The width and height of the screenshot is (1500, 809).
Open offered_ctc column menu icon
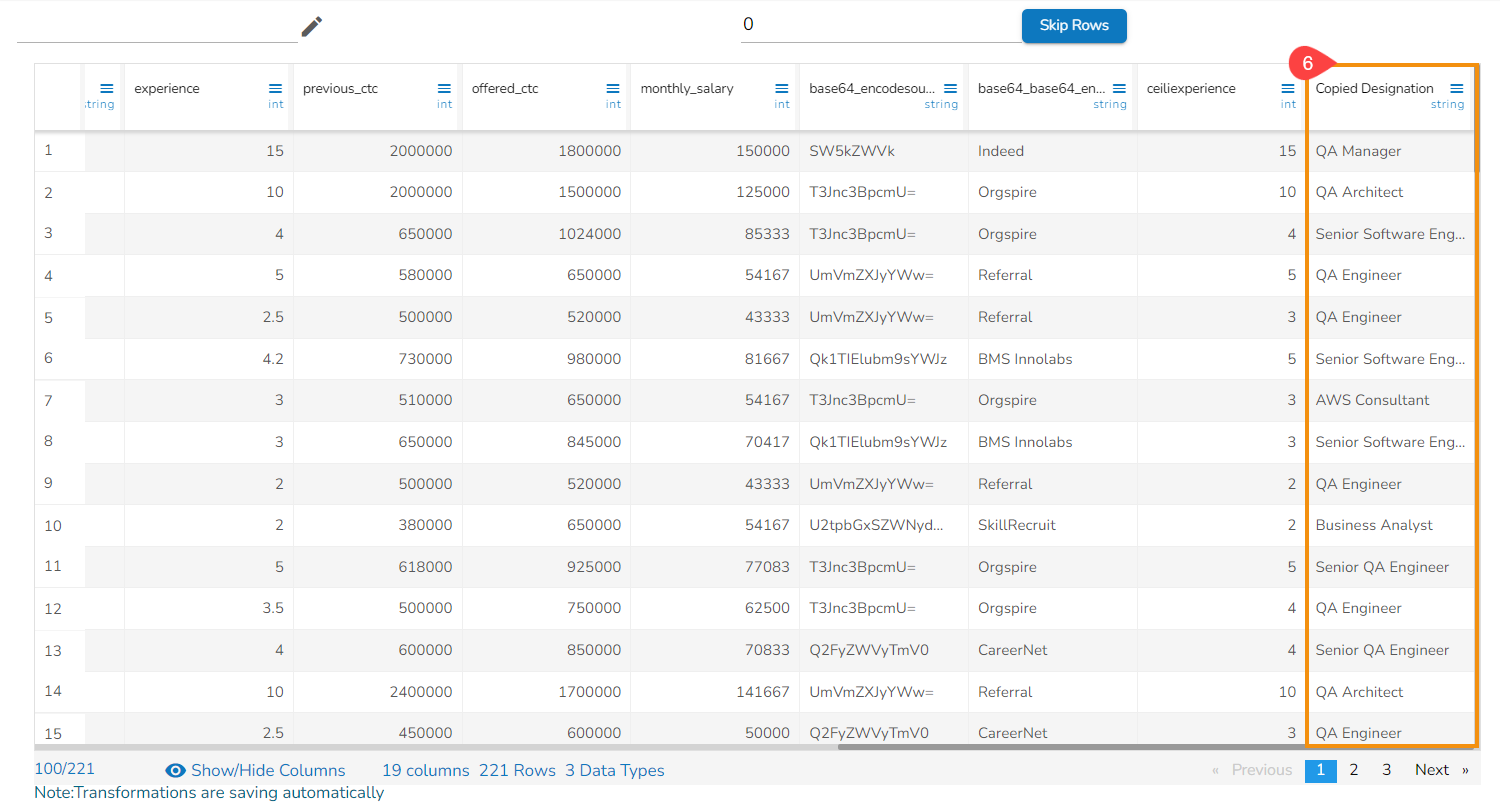click(613, 89)
